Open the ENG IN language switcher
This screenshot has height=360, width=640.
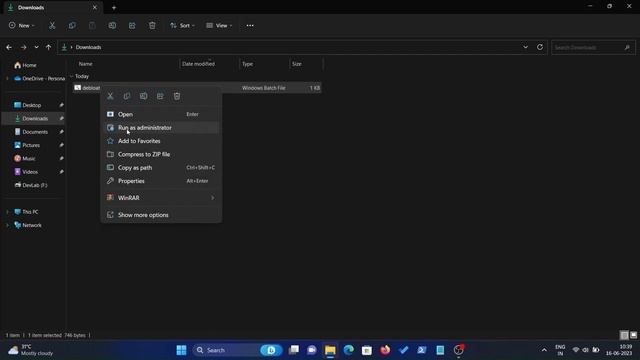(x=560, y=350)
